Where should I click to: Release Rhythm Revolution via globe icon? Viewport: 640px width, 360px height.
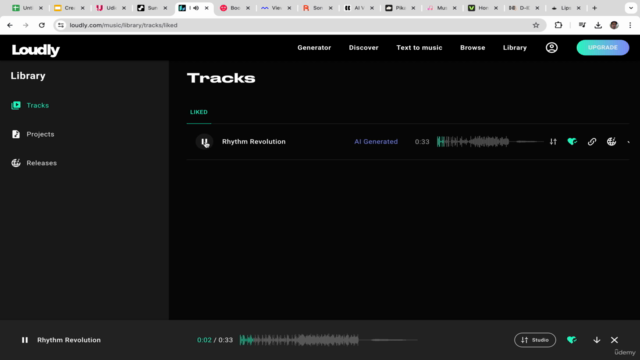[x=611, y=142]
